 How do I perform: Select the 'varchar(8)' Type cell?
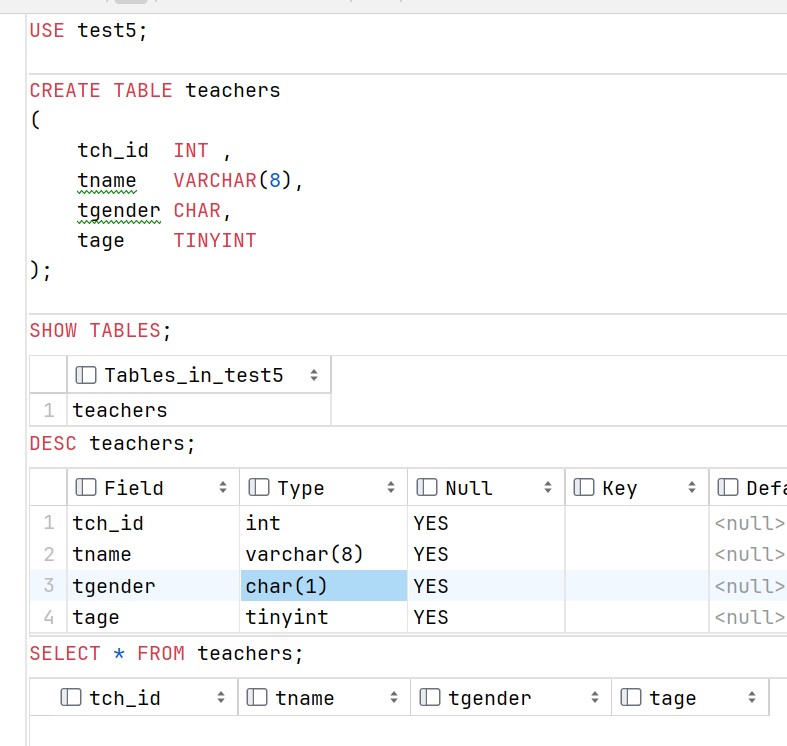pos(324,554)
